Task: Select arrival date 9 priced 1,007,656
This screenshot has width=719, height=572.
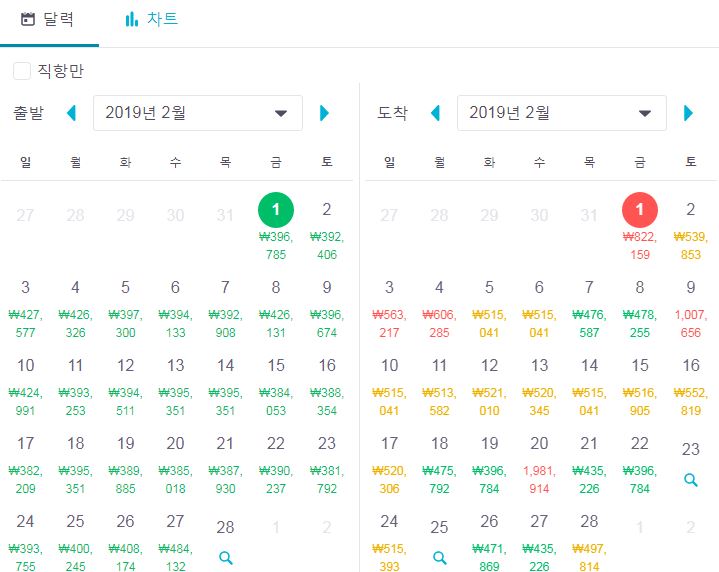Action: pyautogui.click(x=691, y=310)
